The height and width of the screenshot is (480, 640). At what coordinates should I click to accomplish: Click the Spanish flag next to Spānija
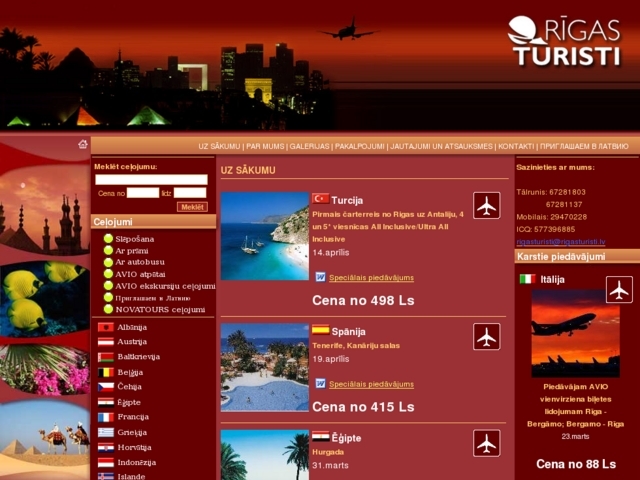click(x=320, y=330)
